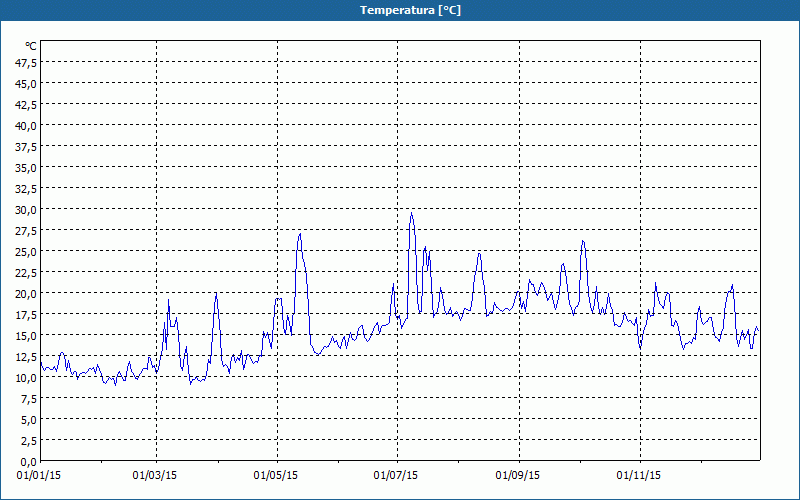Click the 01/03/15 date label
This screenshot has height=500, width=800.
pos(155,476)
